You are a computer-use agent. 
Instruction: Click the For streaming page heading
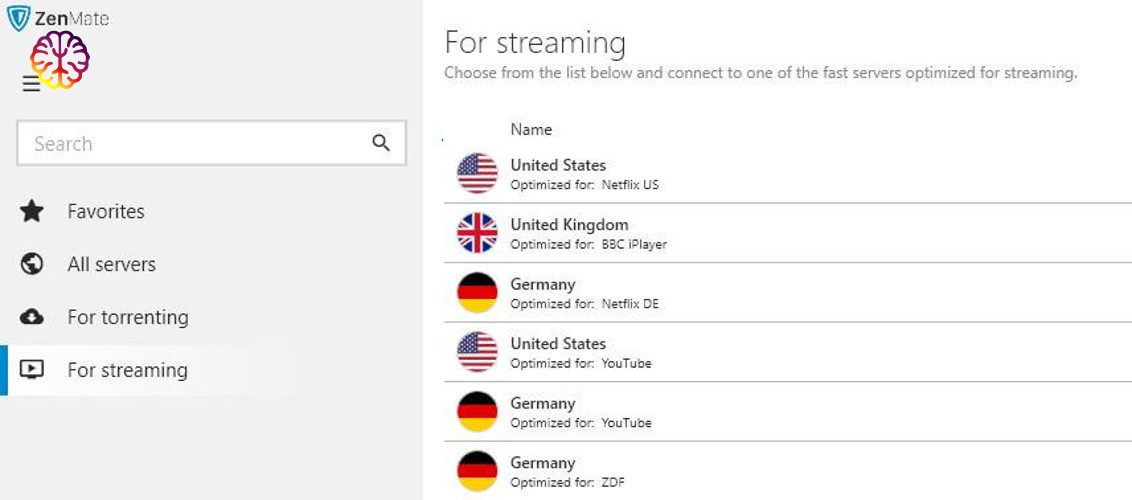pos(535,43)
